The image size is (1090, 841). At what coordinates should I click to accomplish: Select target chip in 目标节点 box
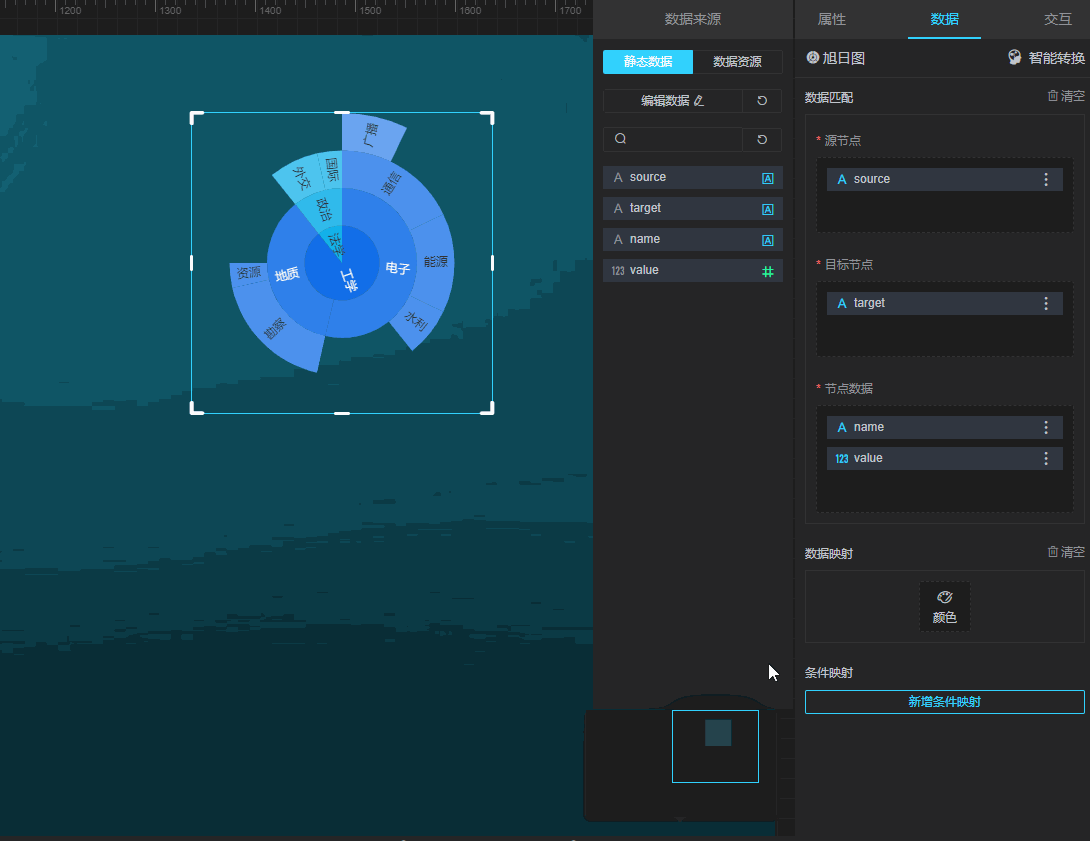tap(944, 303)
